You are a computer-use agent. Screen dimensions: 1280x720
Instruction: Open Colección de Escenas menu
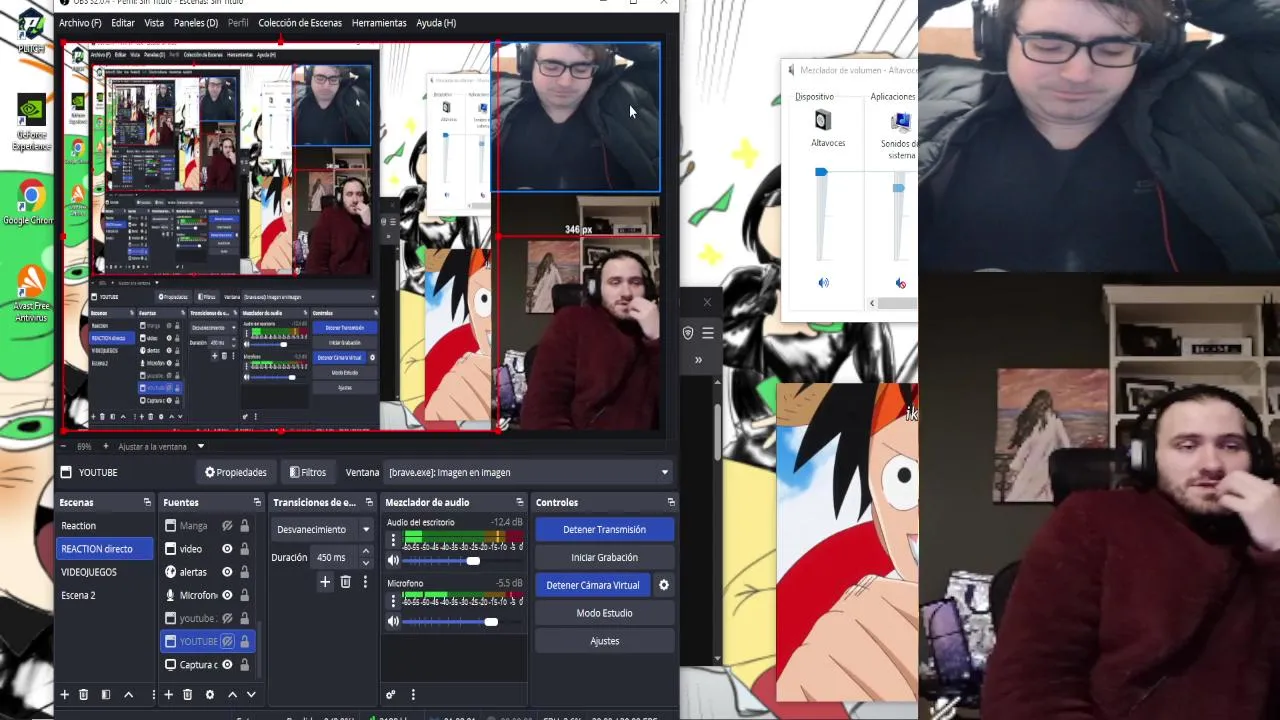[300, 23]
